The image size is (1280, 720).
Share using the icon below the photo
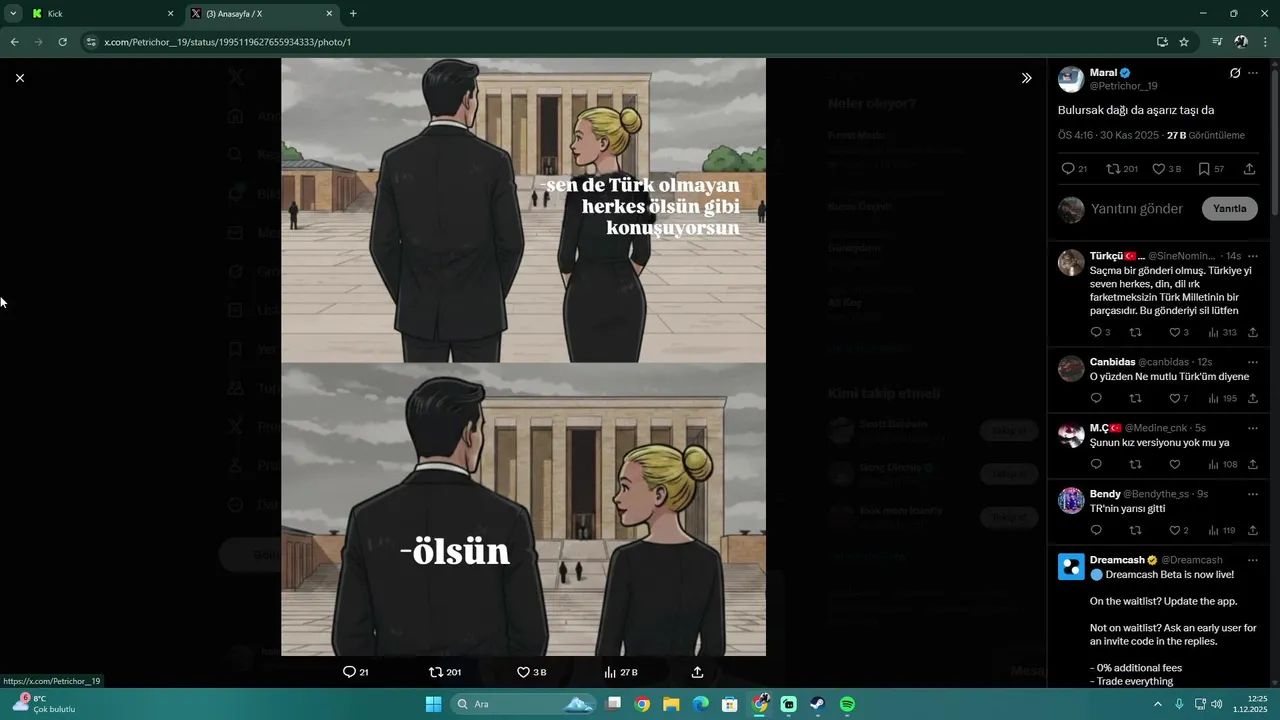[x=697, y=672]
